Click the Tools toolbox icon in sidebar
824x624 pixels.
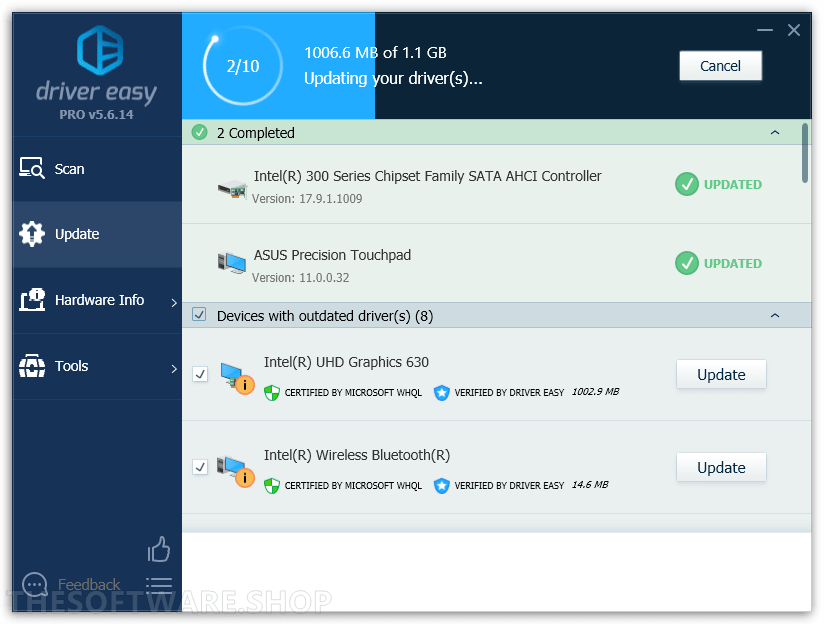[x=32, y=366]
